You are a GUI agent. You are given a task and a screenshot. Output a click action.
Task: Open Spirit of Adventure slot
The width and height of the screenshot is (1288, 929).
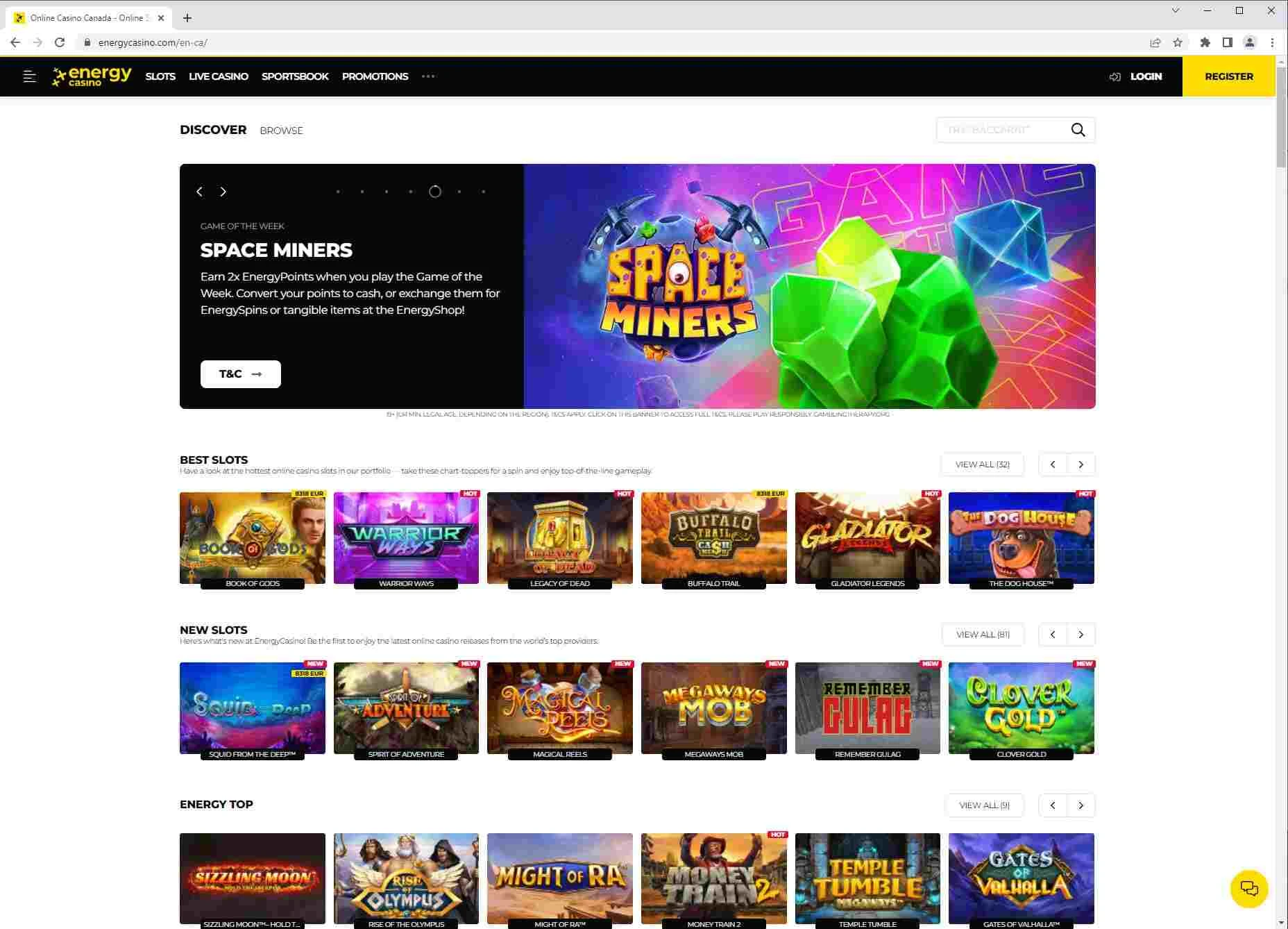tap(406, 709)
